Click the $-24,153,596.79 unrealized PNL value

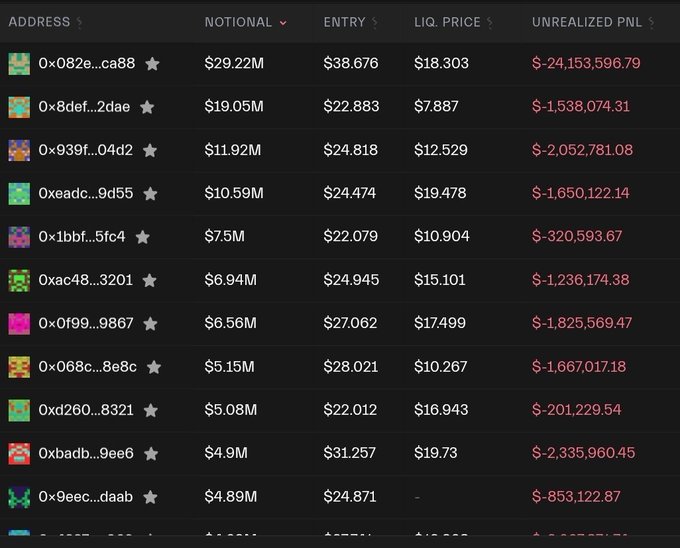[586, 64]
